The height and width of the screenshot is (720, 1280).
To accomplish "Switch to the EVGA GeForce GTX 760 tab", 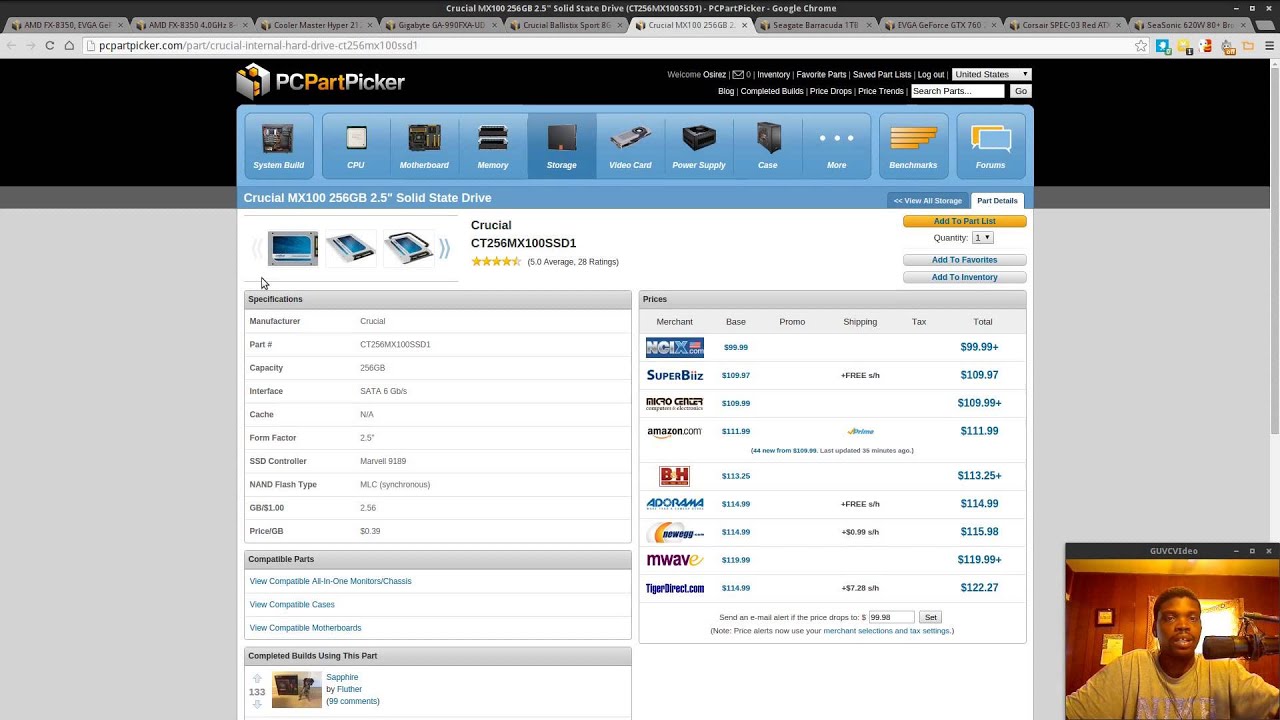I will click(x=939, y=25).
